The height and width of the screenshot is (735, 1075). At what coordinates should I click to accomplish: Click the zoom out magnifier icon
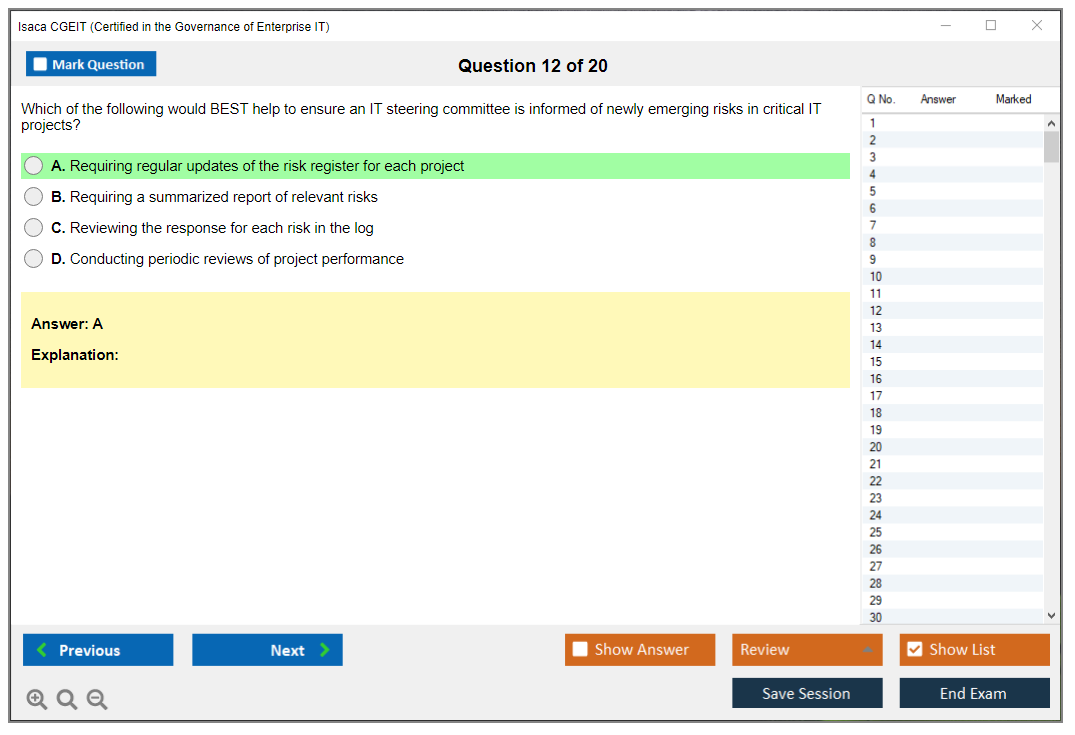point(97,700)
